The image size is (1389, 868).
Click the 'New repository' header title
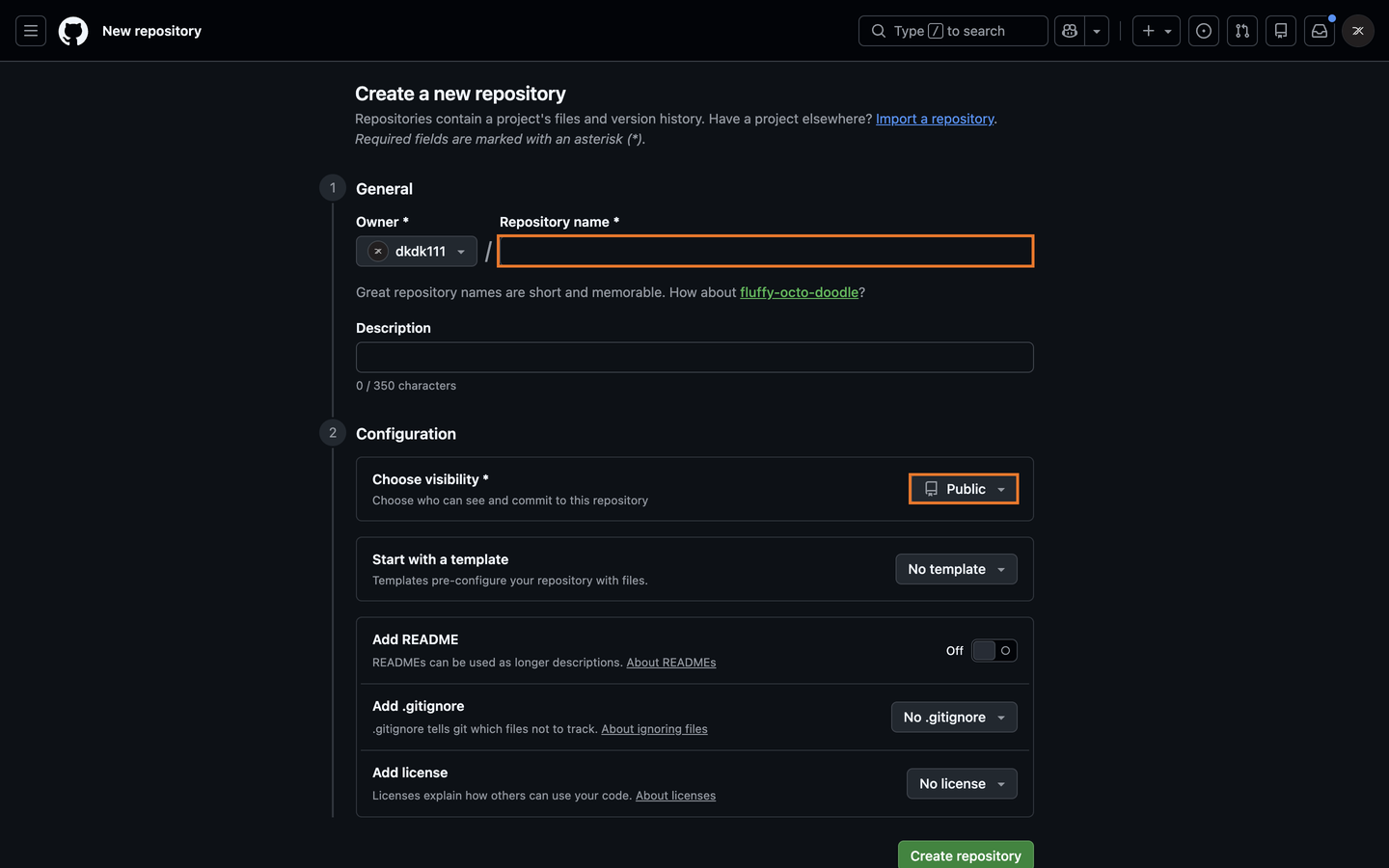(151, 31)
